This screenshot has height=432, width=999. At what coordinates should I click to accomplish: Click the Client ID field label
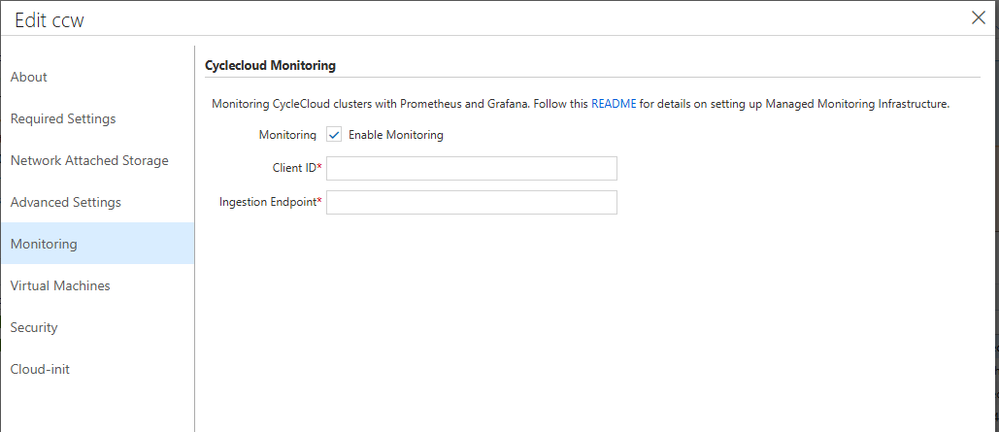294,168
